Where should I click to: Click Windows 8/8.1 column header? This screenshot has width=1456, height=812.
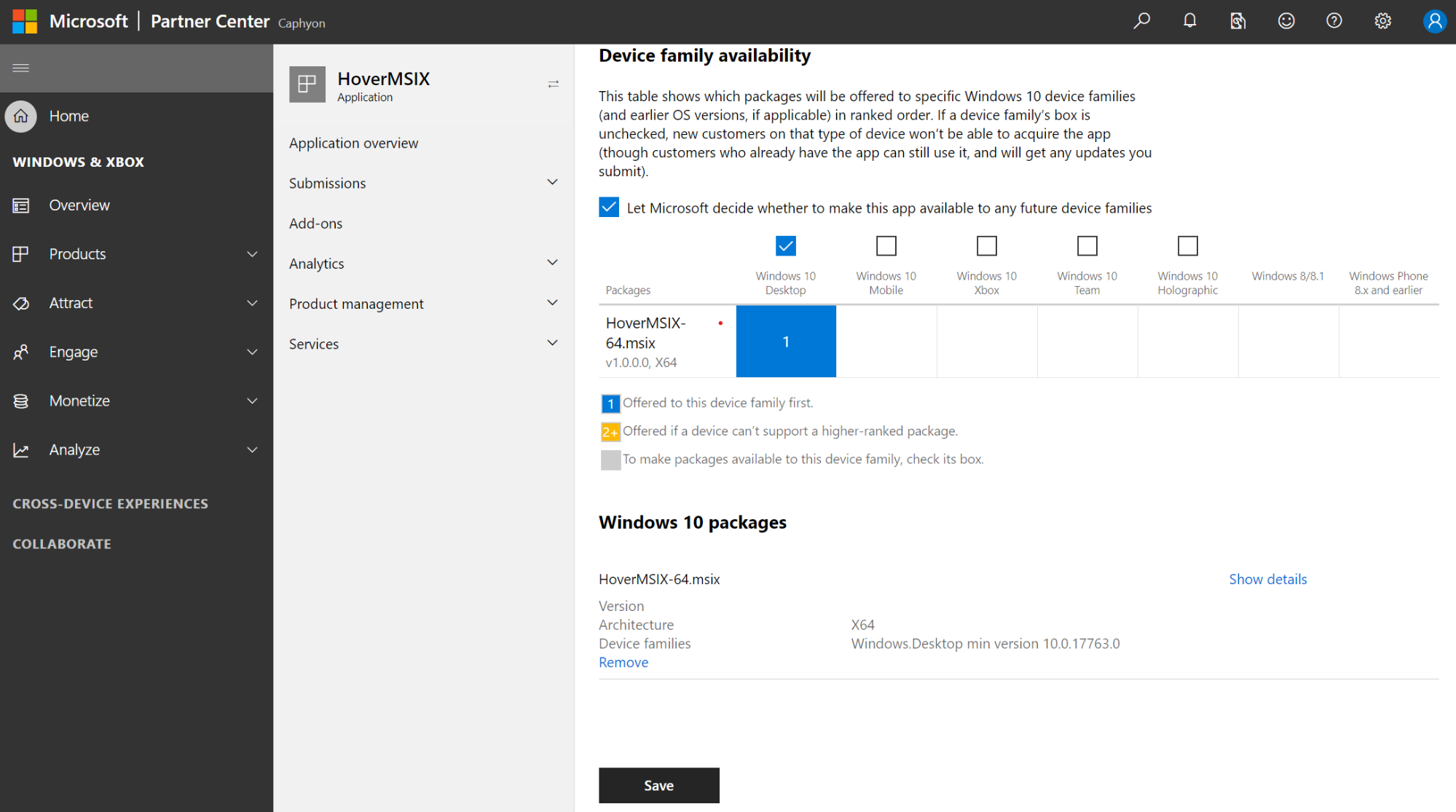[1288, 276]
